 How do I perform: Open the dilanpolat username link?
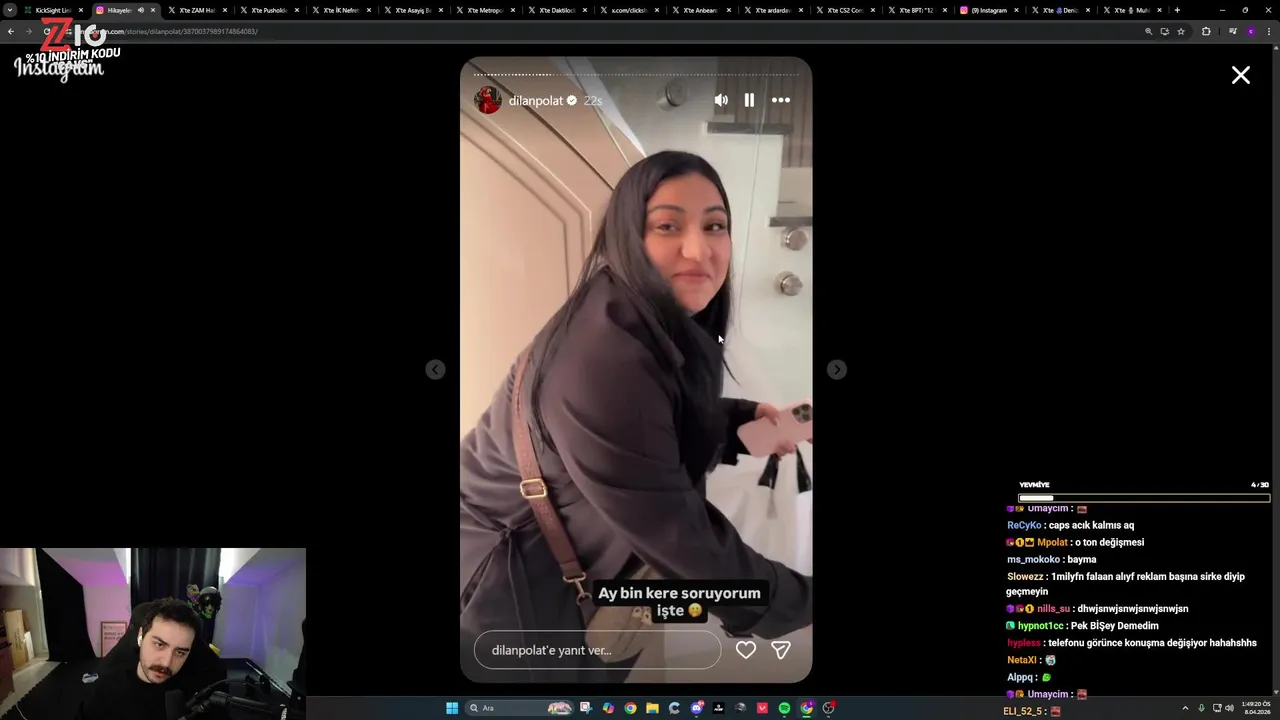pyautogui.click(x=536, y=101)
